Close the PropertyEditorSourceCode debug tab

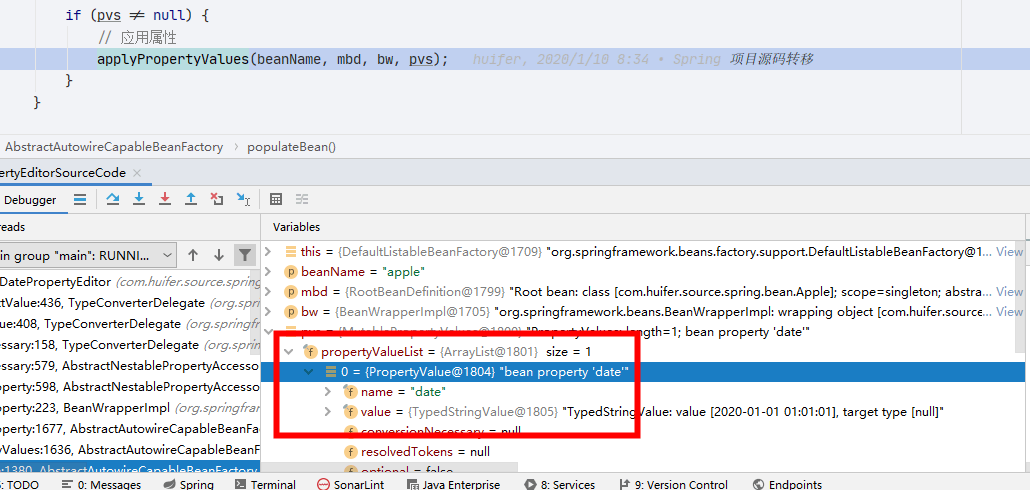tap(137, 173)
